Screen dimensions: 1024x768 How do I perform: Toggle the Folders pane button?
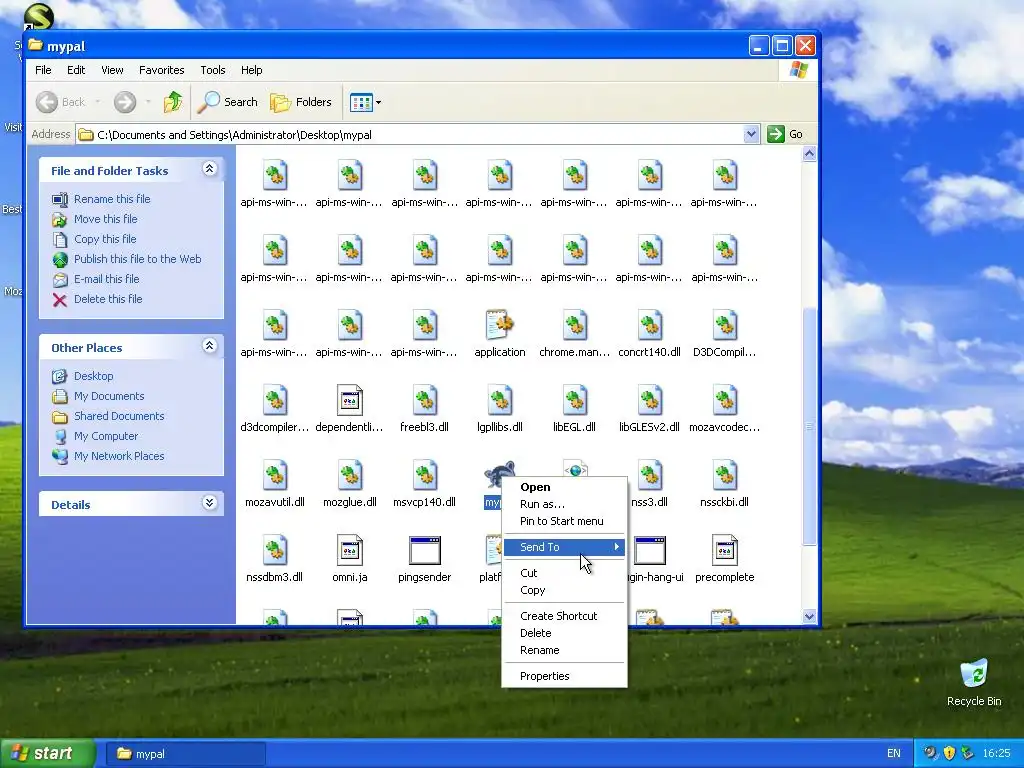[x=301, y=102]
